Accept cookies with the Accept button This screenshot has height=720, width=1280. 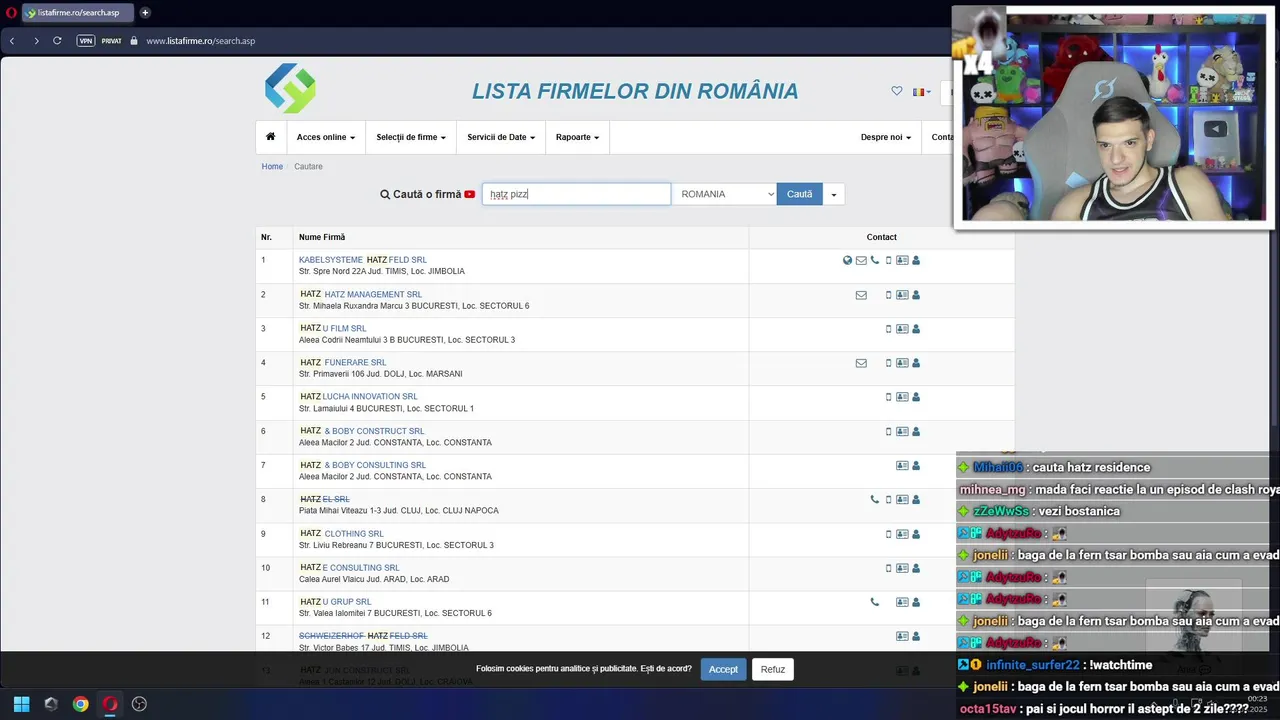[x=723, y=669]
